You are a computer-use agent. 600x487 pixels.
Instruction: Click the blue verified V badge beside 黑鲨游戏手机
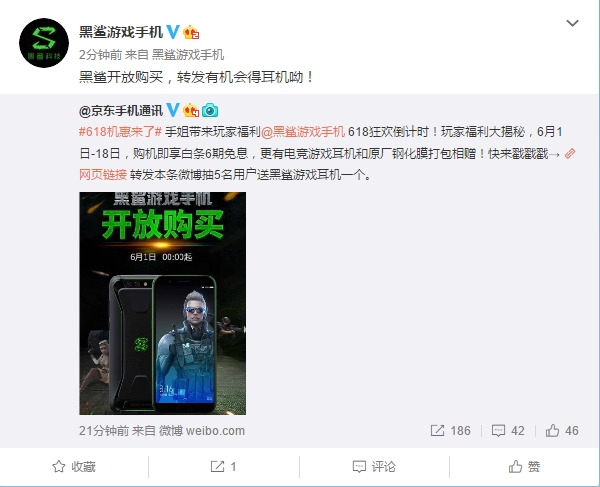click(173, 32)
